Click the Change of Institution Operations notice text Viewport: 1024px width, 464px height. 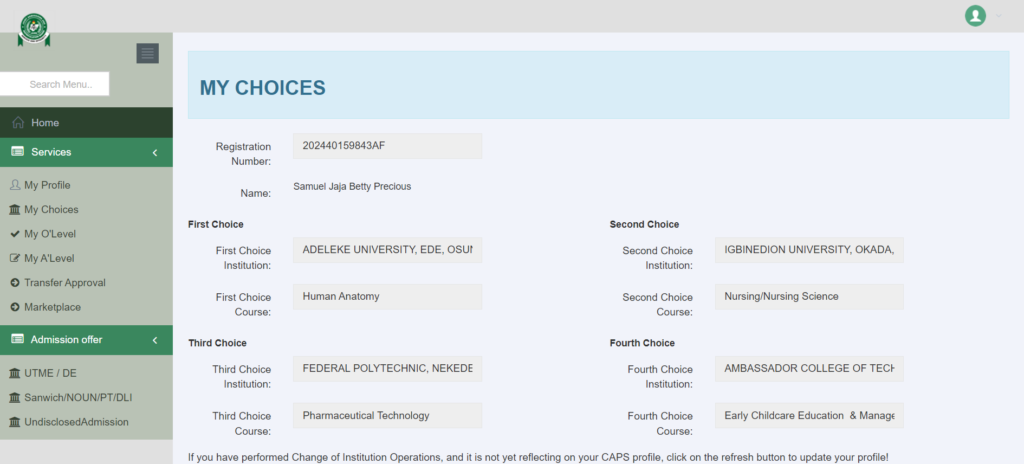pos(538,457)
